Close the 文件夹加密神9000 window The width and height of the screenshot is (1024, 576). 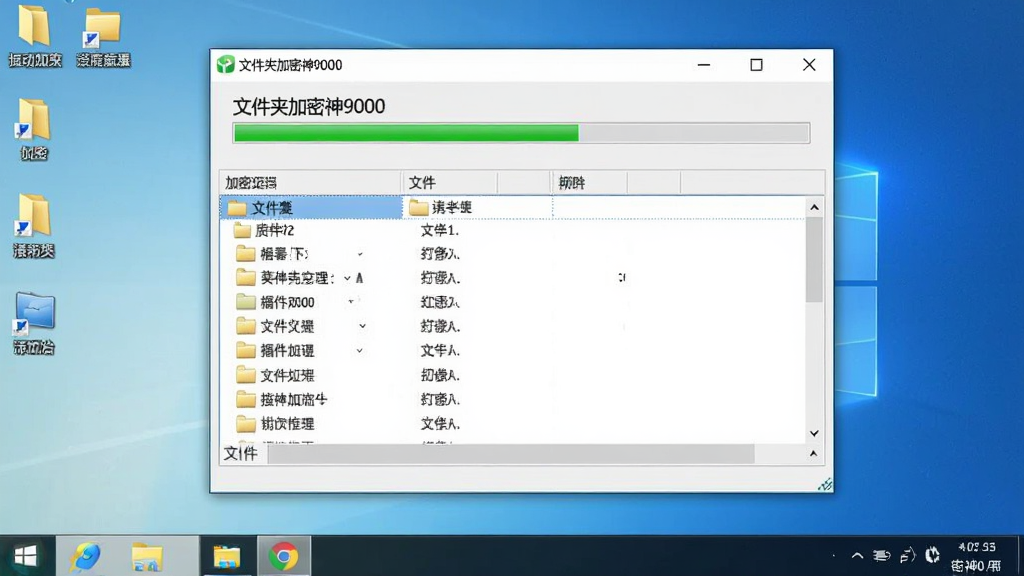[808, 65]
